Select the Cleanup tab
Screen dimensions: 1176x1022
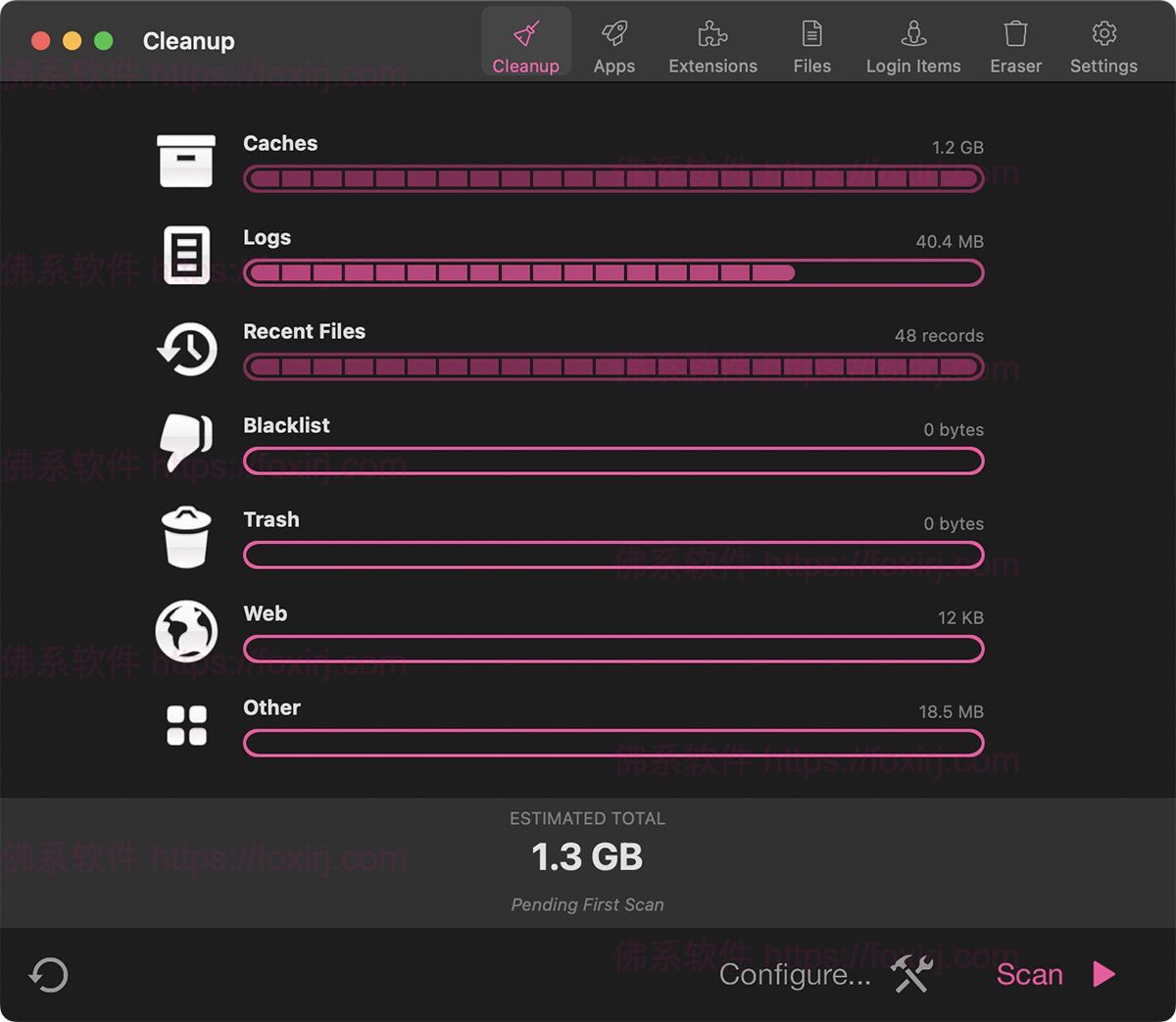coord(525,40)
